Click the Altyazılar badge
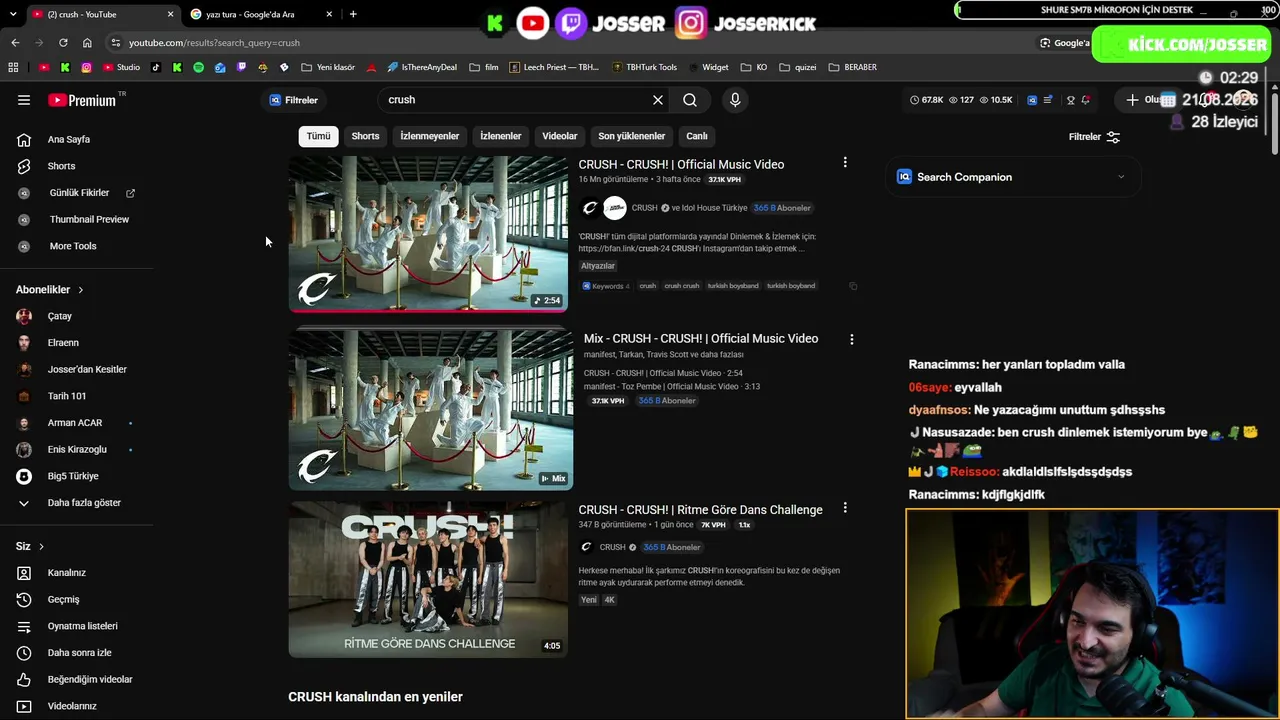This screenshot has height=720, width=1280. tap(598, 266)
